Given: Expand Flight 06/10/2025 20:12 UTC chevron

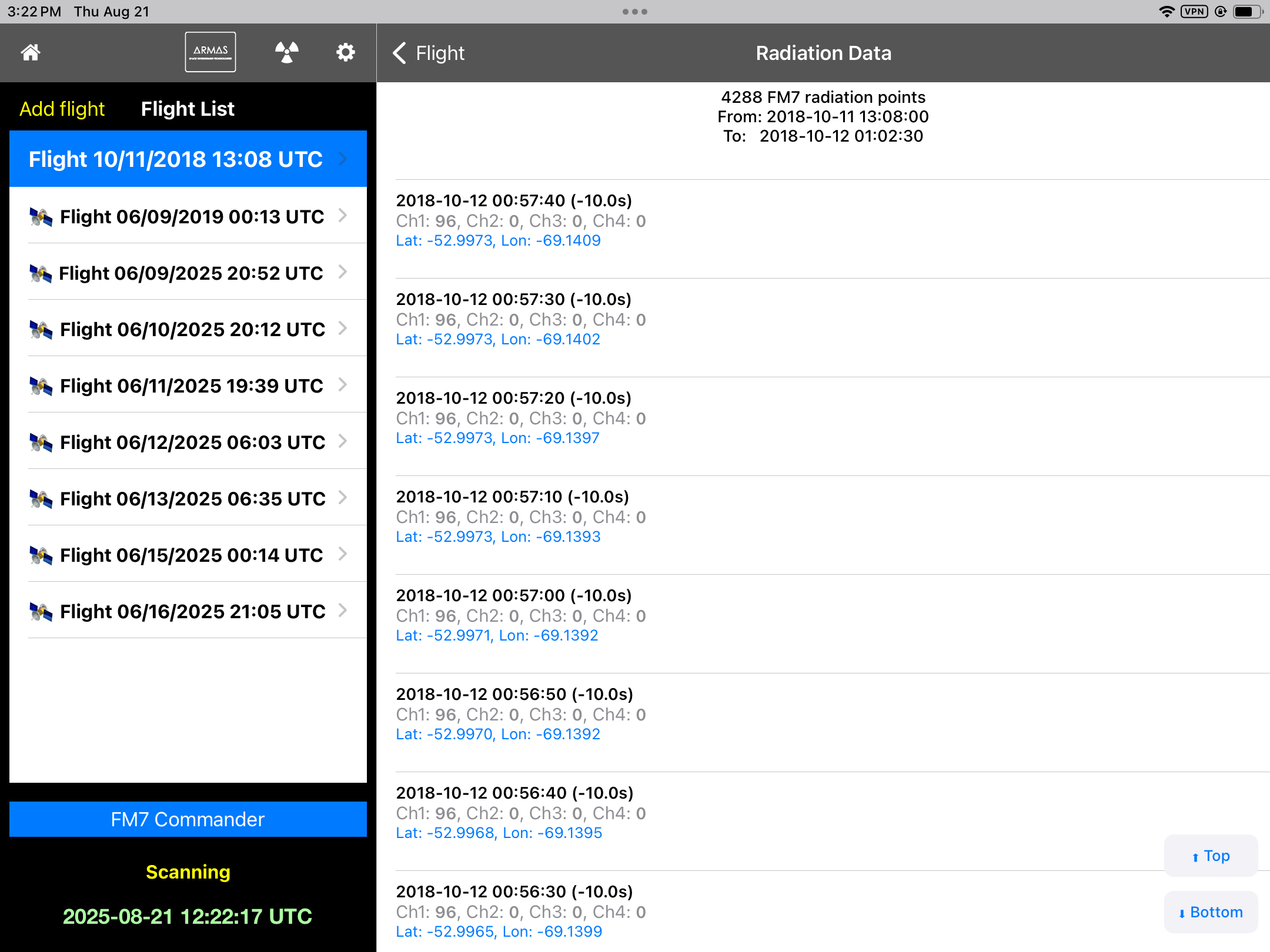Looking at the screenshot, I should (x=343, y=328).
